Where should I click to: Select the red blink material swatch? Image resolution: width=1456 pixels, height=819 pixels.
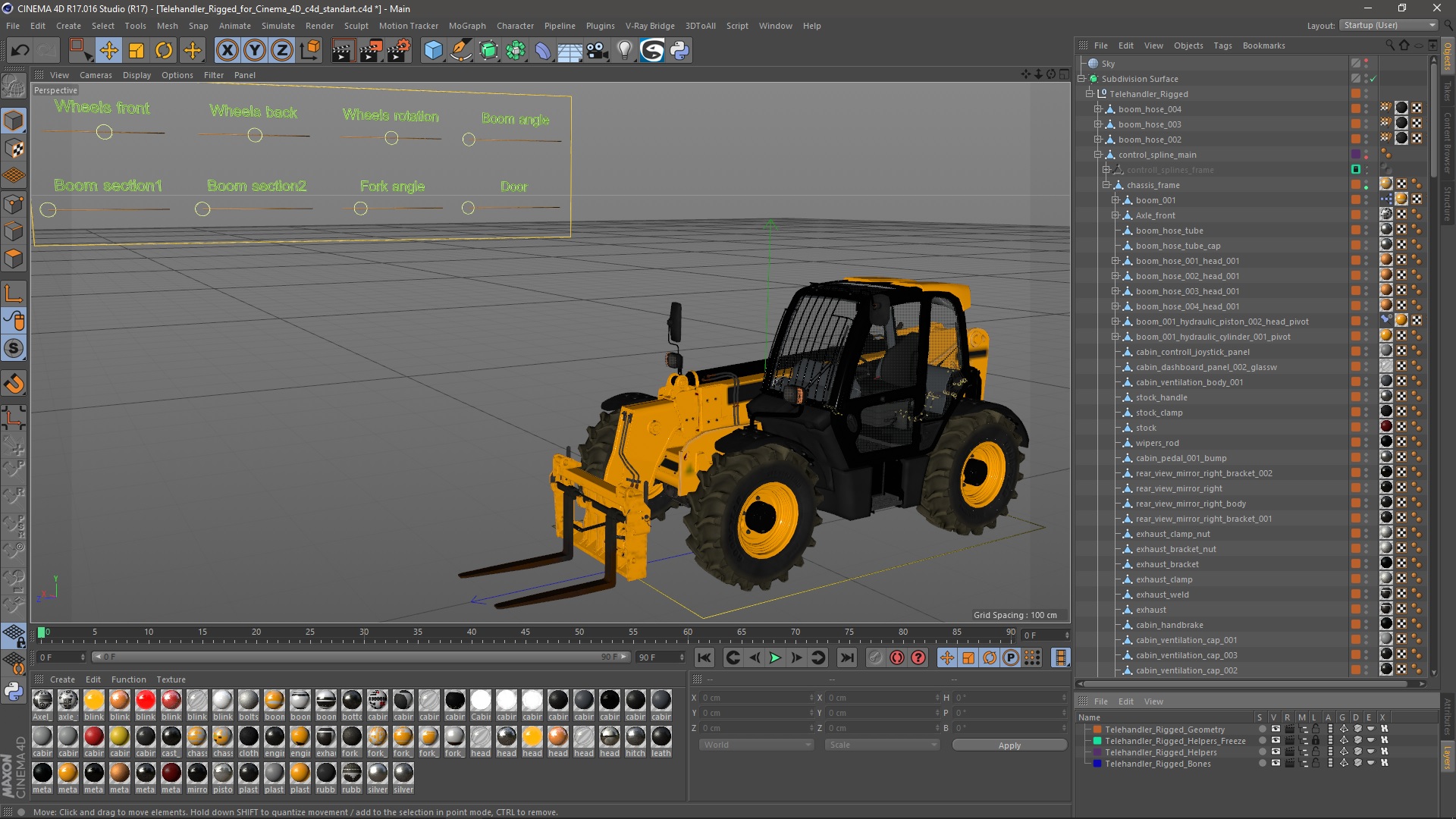[x=146, y=701]
